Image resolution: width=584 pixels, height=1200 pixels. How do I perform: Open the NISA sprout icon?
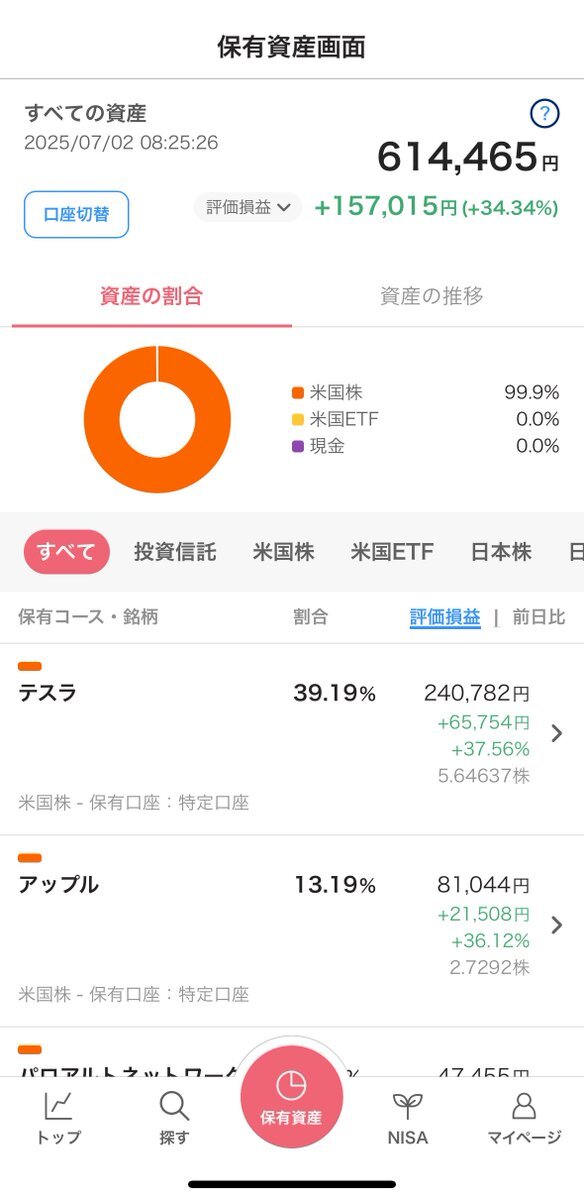pyautogui.click(x=407, y=1106)
